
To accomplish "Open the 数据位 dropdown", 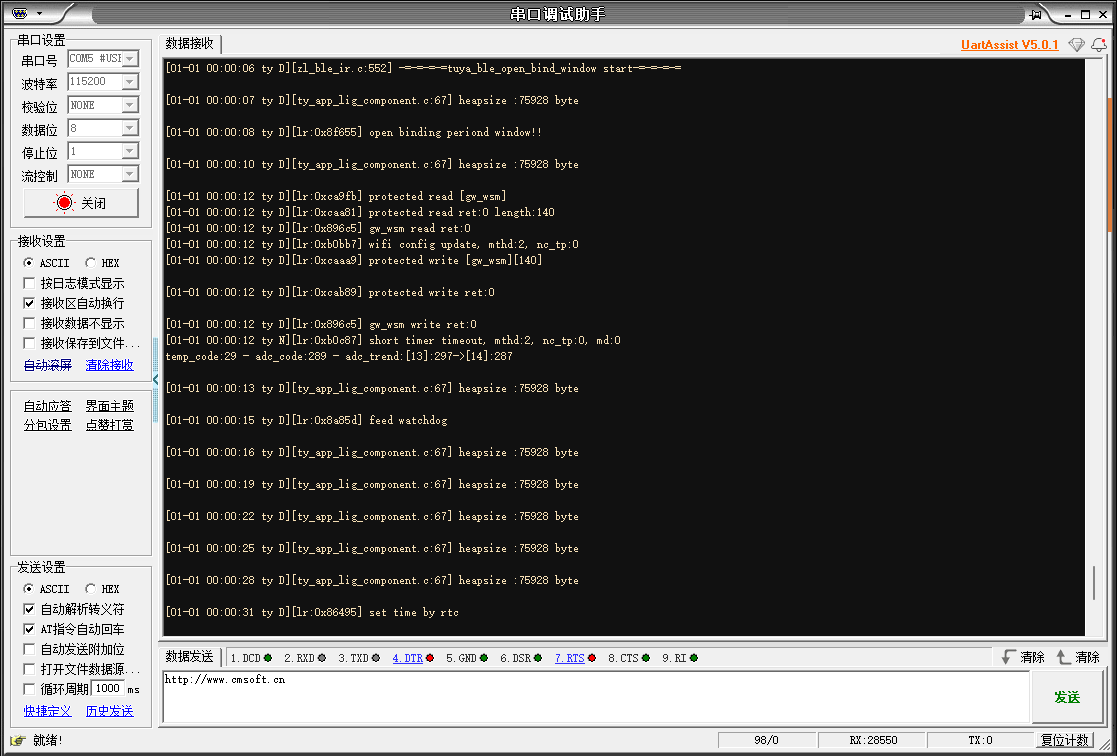I will 130,128.
